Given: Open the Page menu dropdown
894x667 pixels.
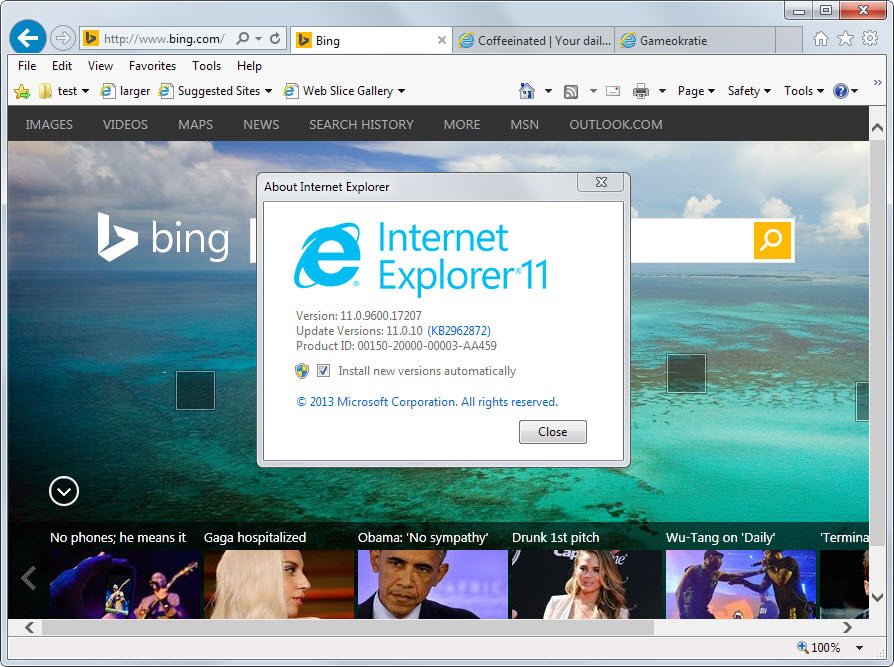Looking at the screenshot, I should pos(696,91).
